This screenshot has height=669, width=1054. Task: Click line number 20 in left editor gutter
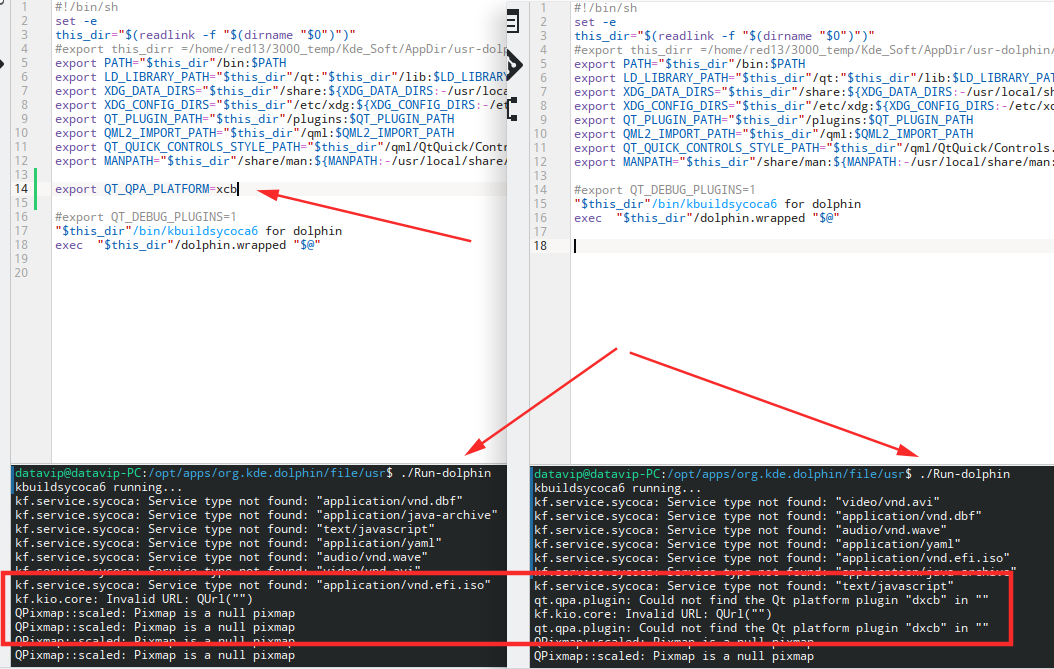22,273
